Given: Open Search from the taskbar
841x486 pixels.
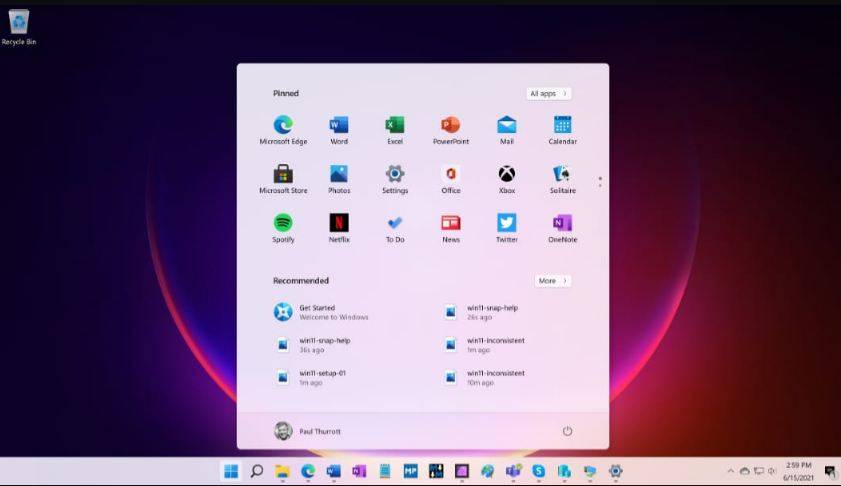Looking at the screenshot, I should pos(257,471).
